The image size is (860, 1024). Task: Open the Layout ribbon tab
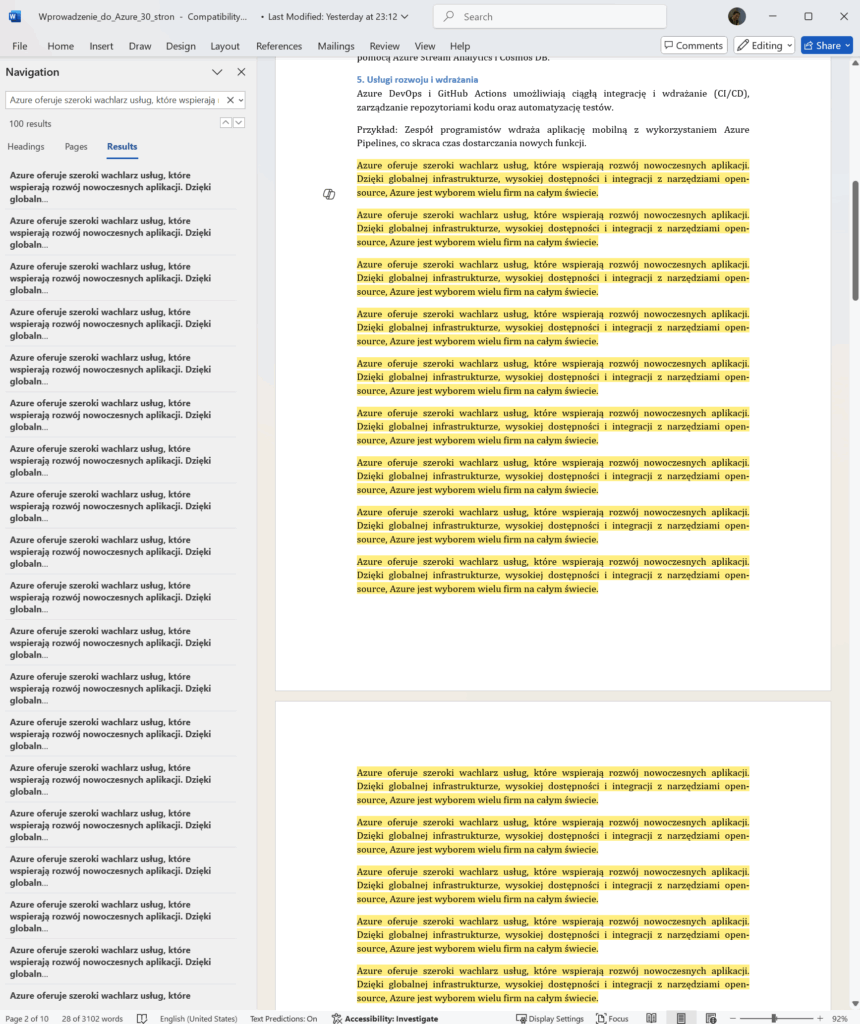pos(225,46)
